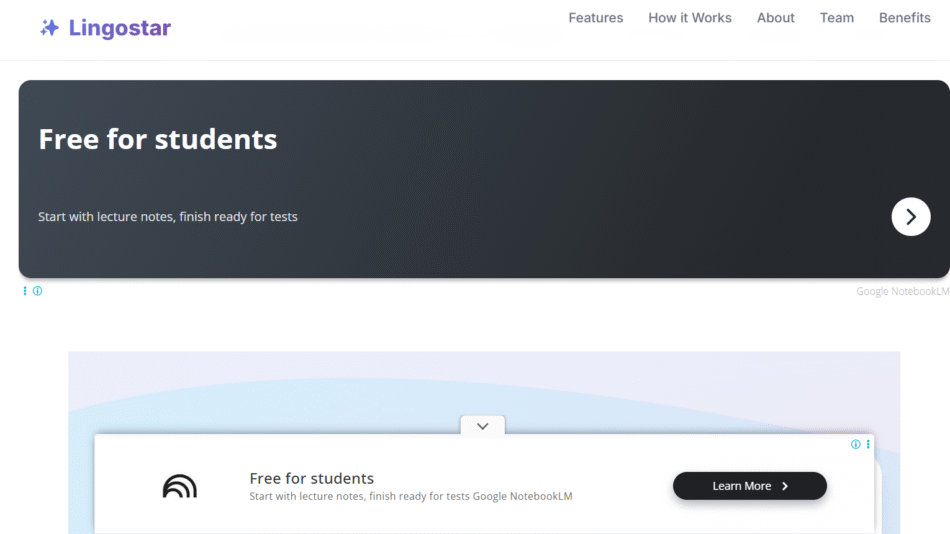
Task: Navigate to the About section
Action: (775, 18)
